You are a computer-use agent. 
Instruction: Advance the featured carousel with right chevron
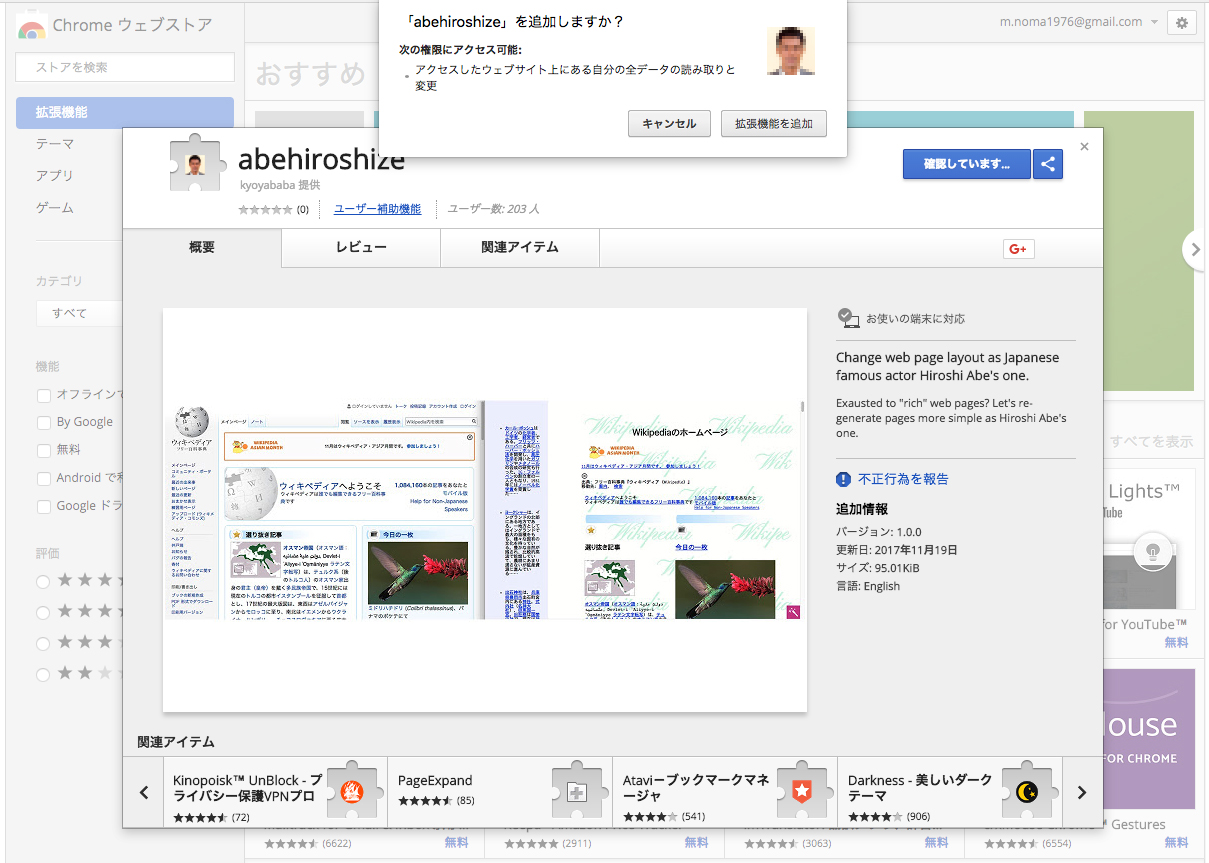pyautogui.click(x=1195, y=251)
